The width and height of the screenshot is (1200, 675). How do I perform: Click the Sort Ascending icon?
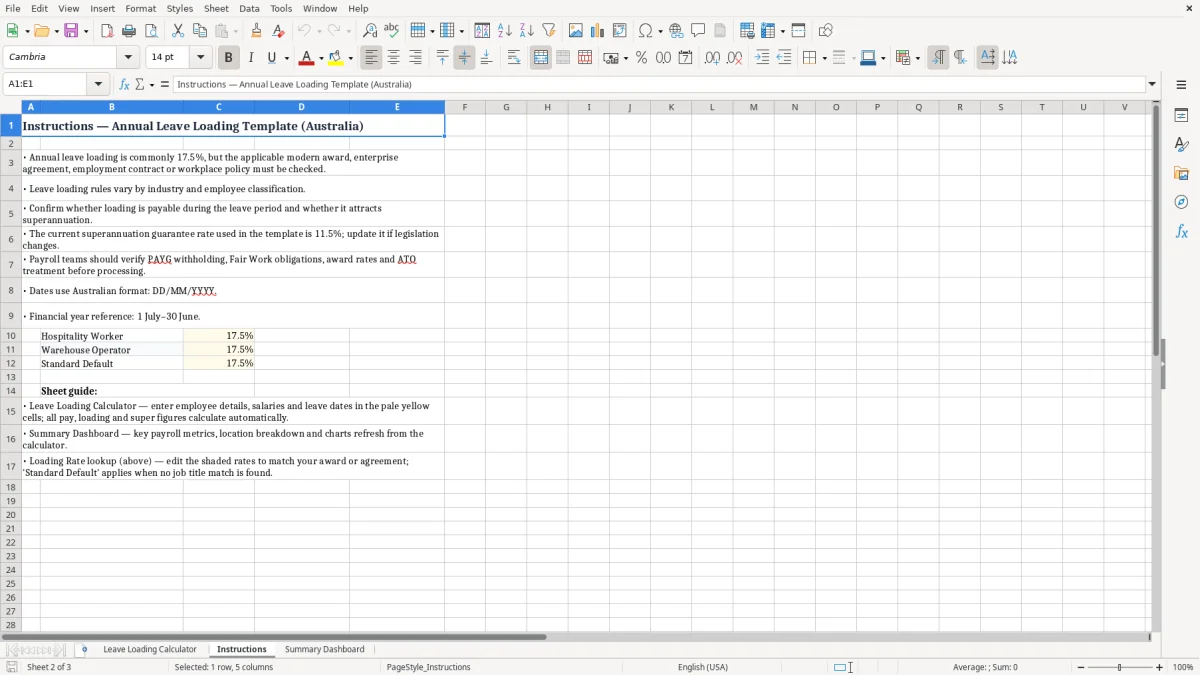click(x=505, y=31)
